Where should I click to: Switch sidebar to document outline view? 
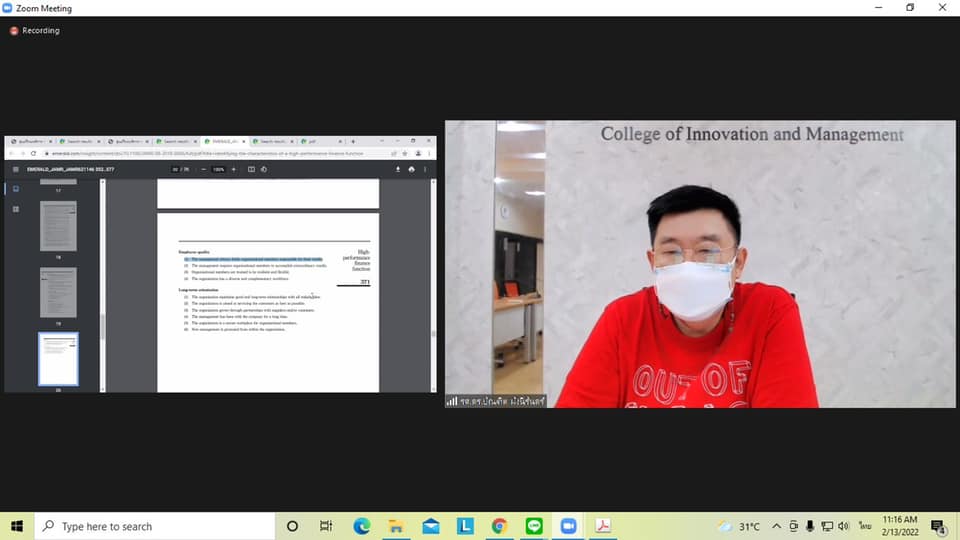[x=15, y=209]
